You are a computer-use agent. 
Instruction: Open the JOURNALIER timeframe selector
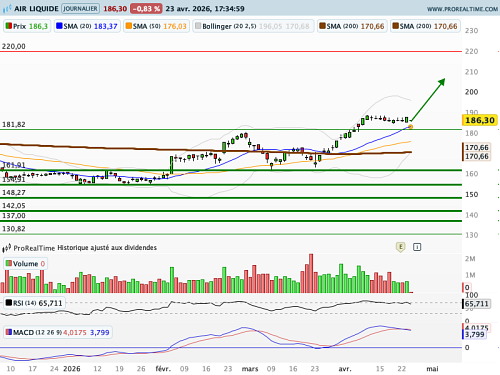coord(80,9)
